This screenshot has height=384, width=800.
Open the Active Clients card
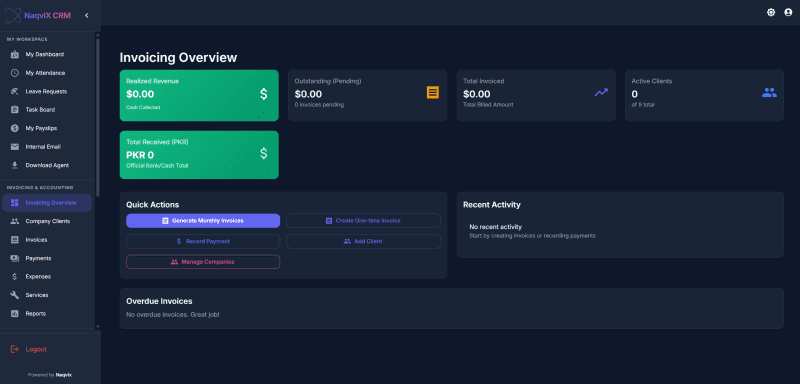[x=704, y=95]
